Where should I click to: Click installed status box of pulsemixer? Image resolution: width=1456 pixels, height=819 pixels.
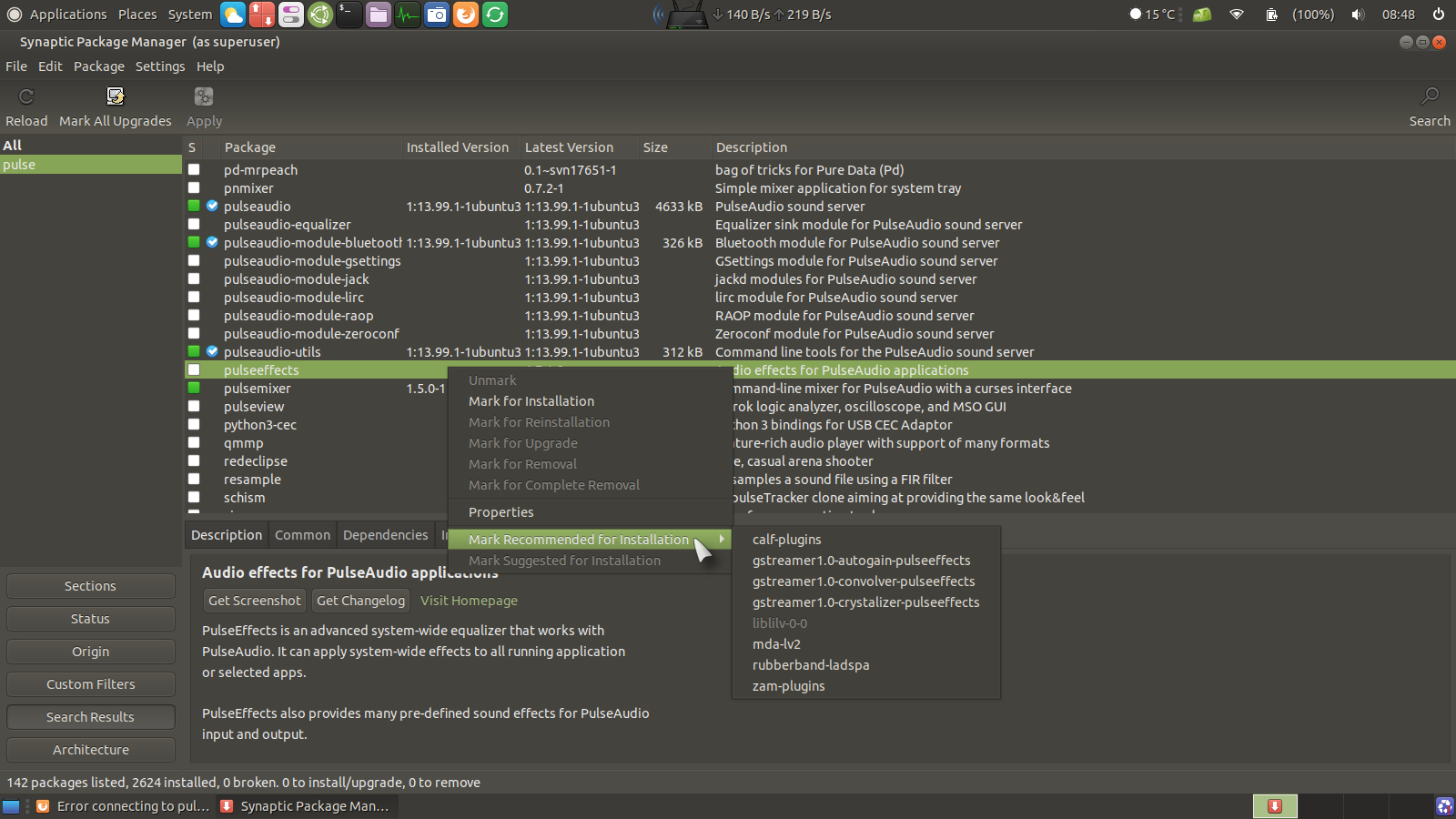(194, 388)
